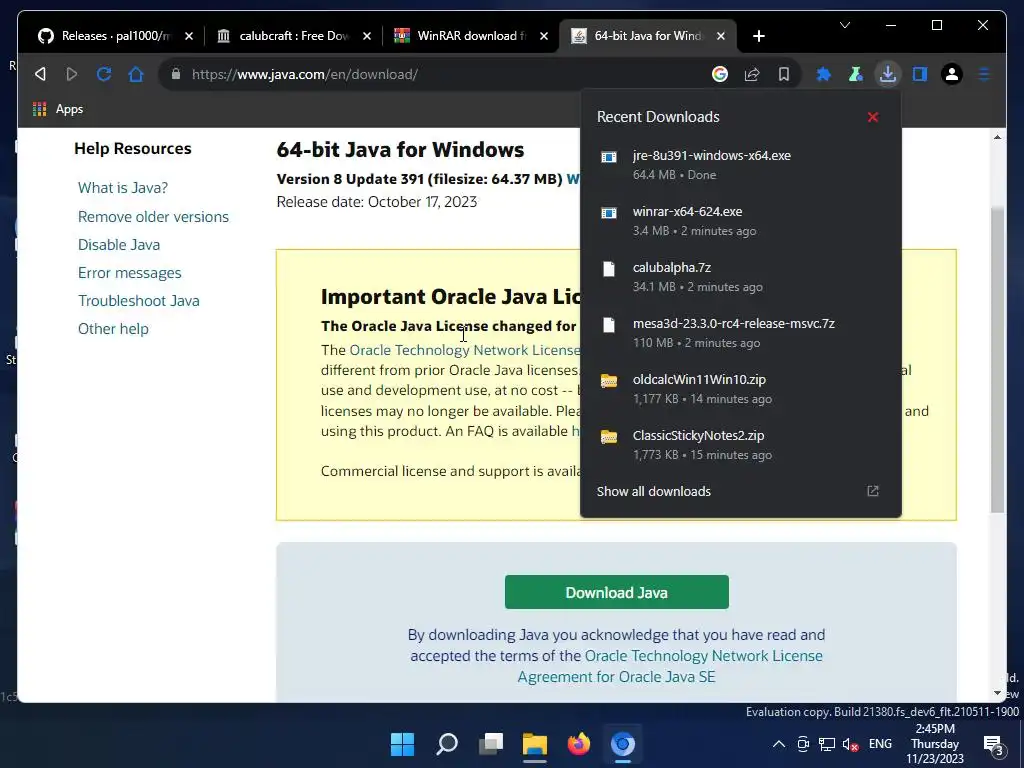Open ClassicStickyNotes2.zip download entry

pos(741,445)
